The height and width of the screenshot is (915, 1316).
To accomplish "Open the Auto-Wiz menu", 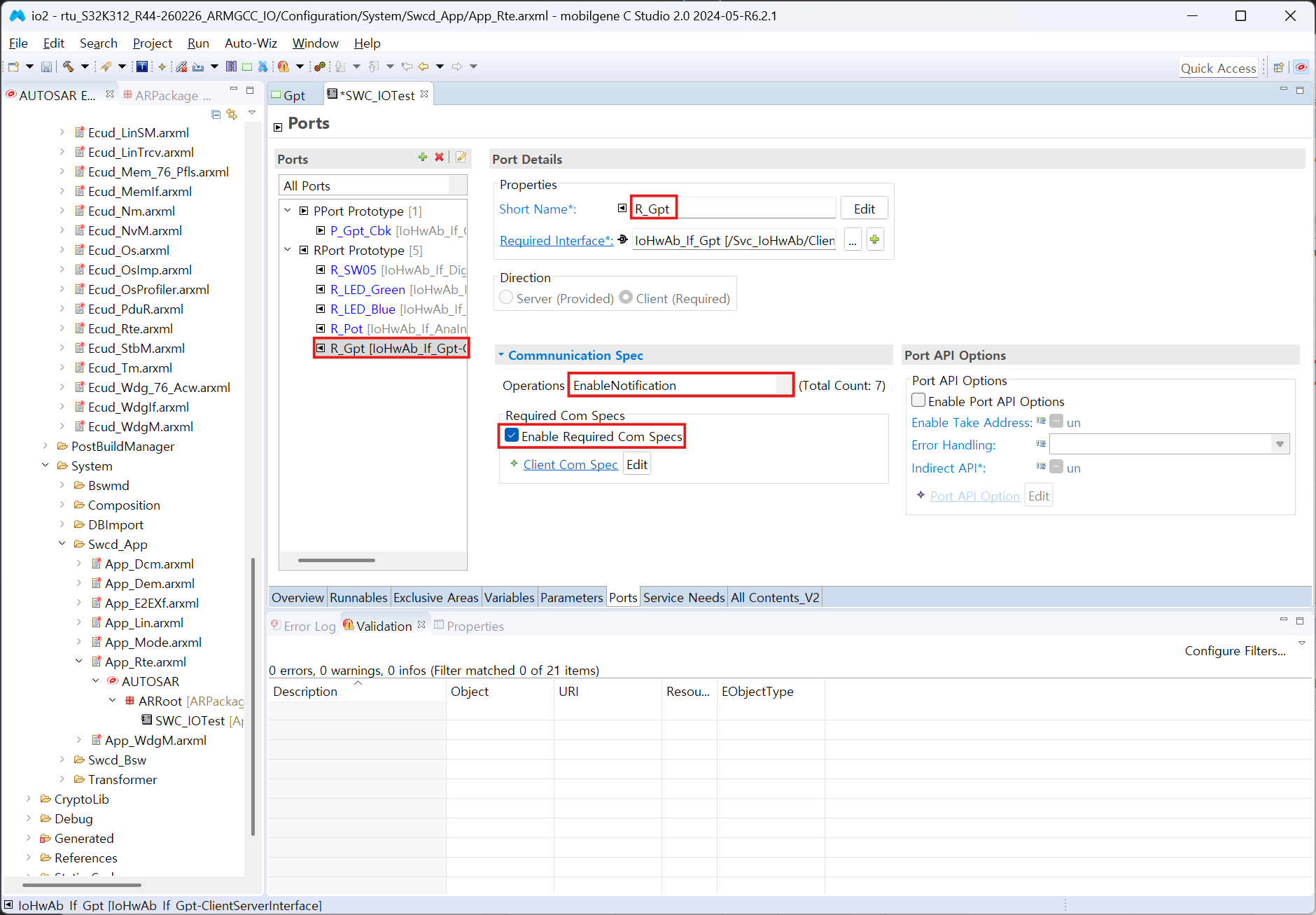I will pos(251,43).
